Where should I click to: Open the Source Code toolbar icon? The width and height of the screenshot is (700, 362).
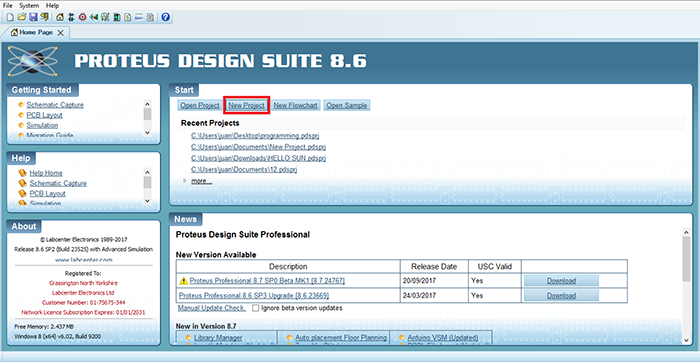click(x=139, y=17)
